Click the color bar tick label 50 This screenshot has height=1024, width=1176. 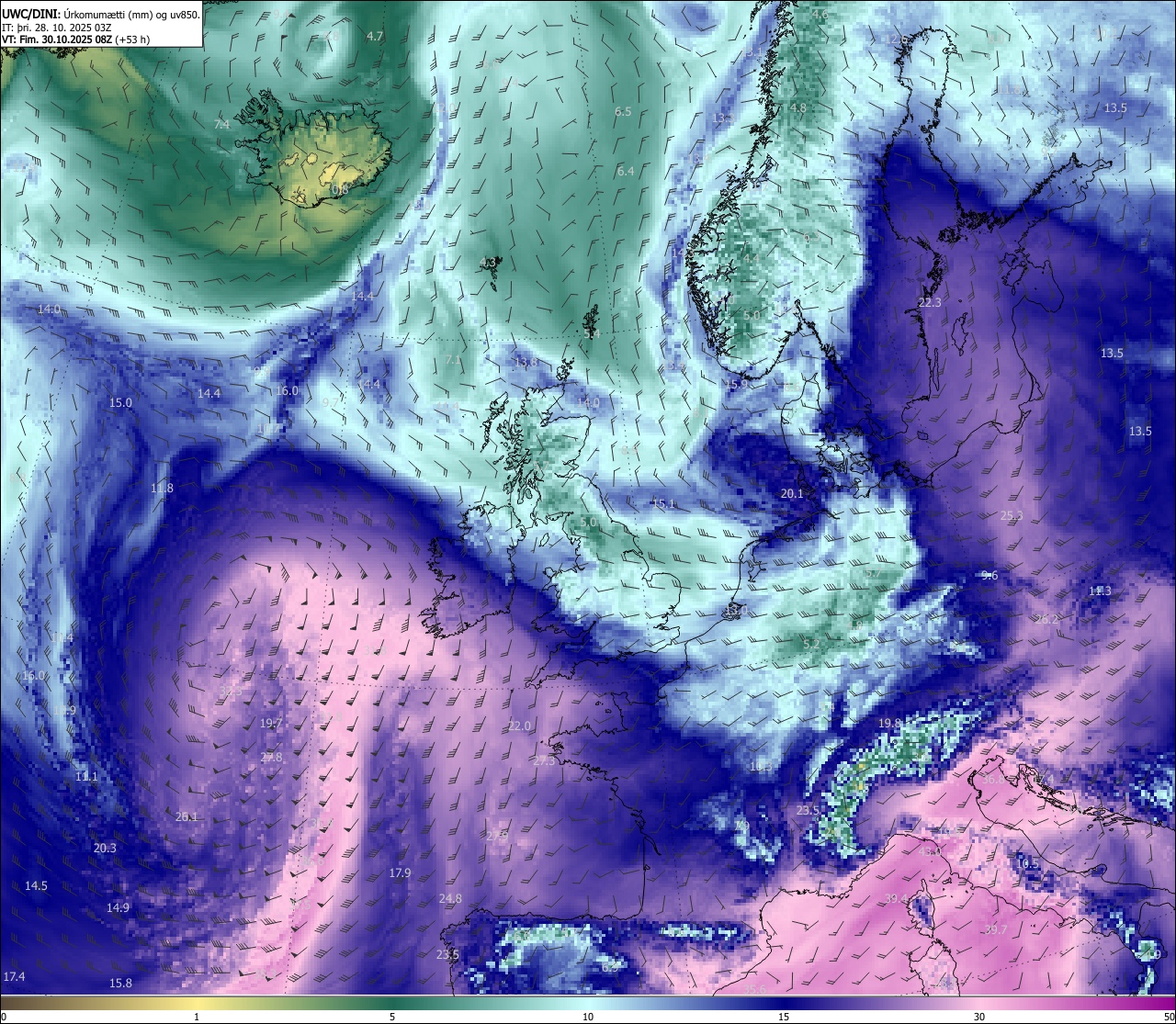point(1169,1017)
